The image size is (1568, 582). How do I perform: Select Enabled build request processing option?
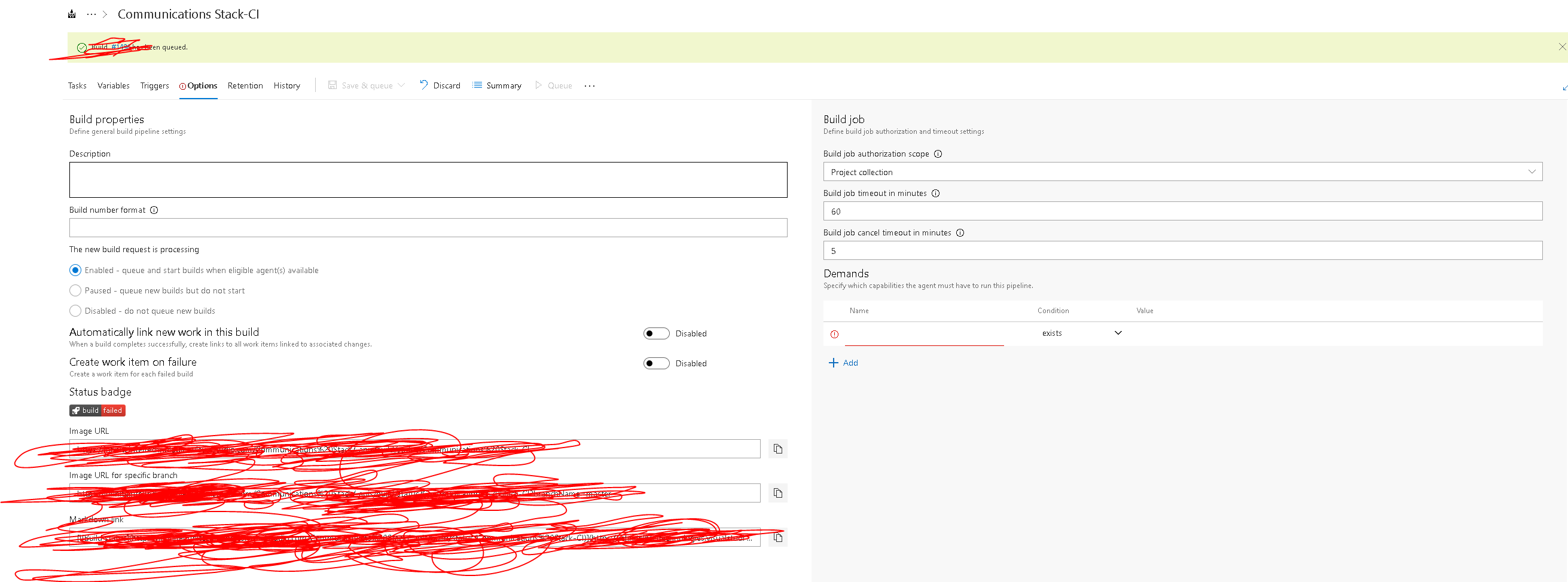[75, 270]
